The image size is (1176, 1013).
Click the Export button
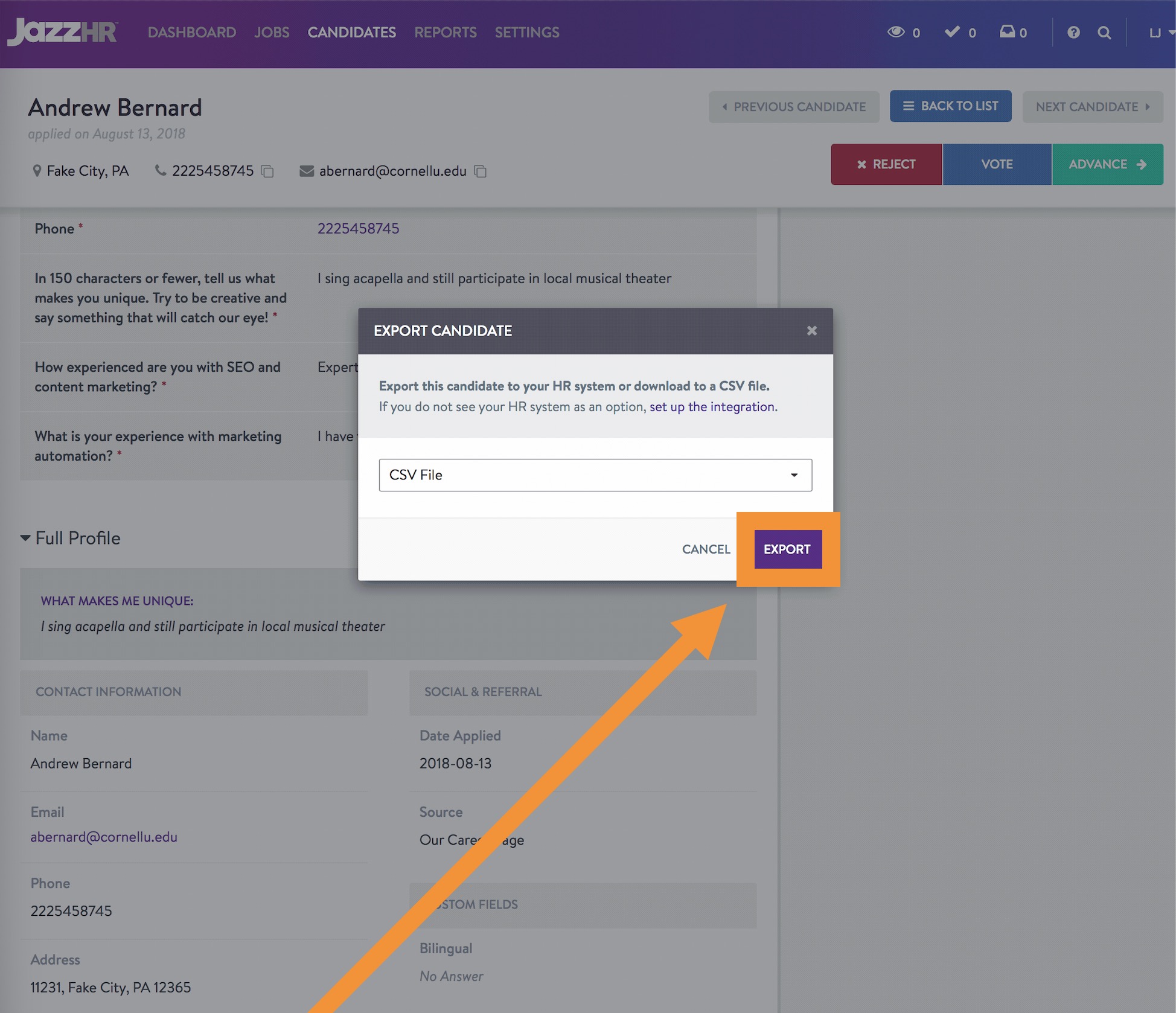click(787, 549)
